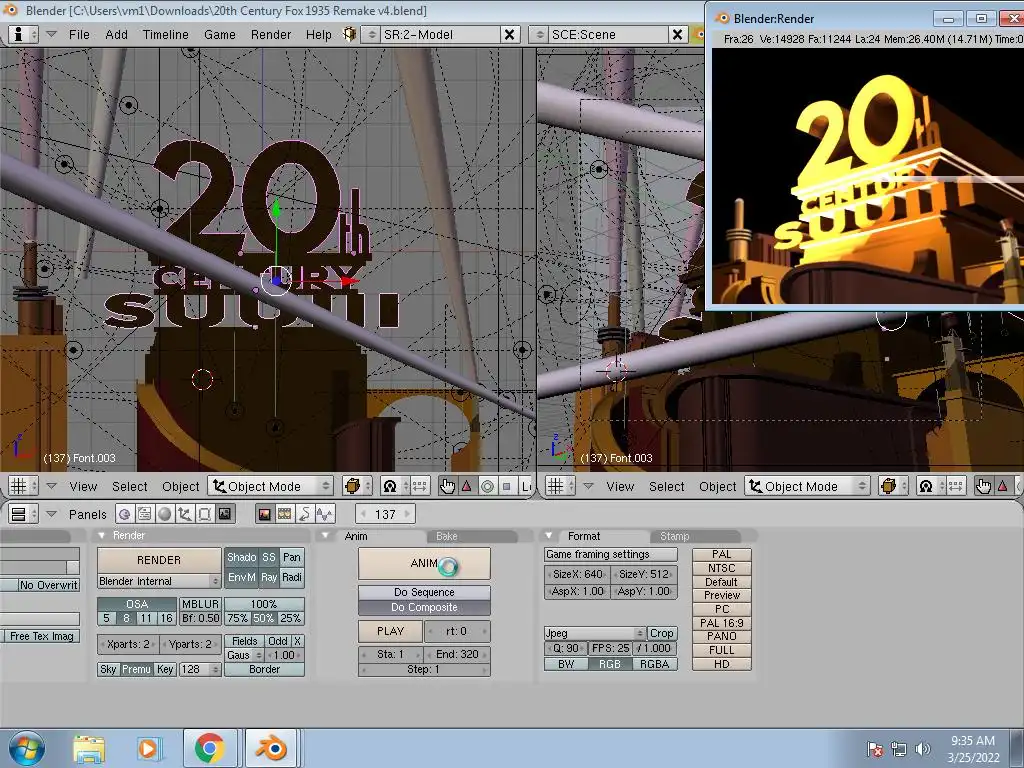
Task: Open the Timeline menu
Action: [165, 35]
